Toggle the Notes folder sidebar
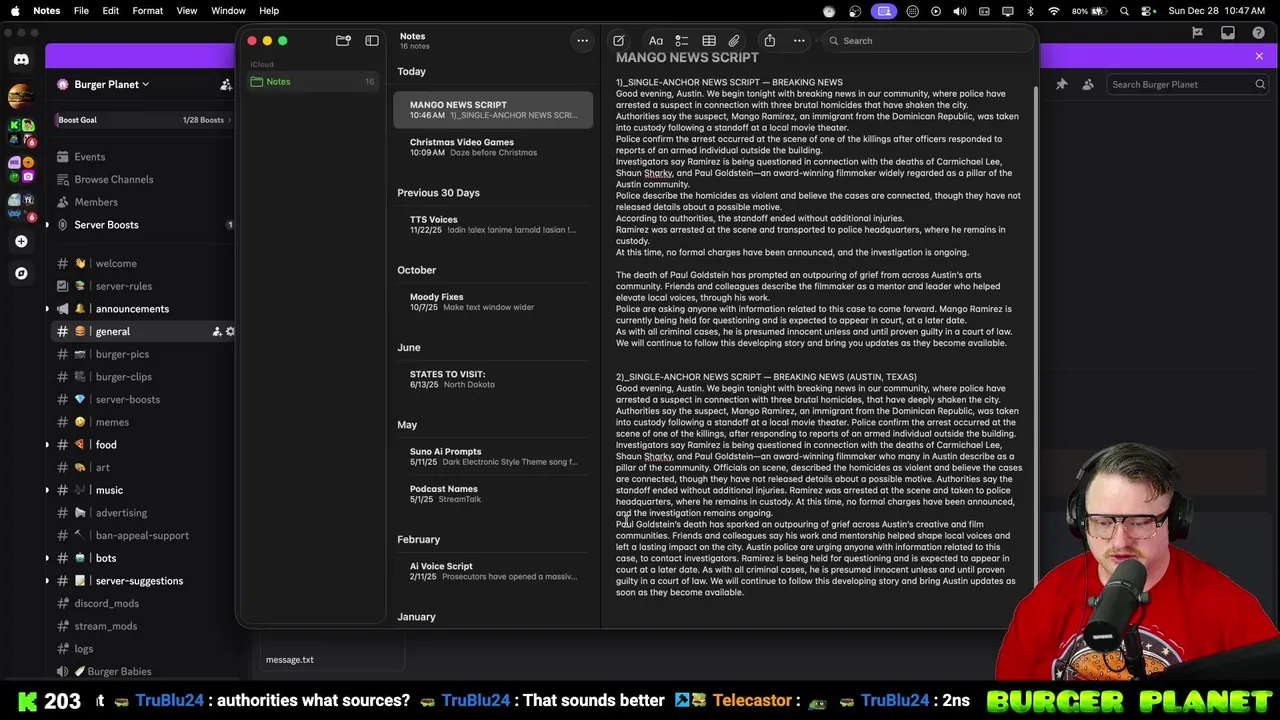Image resolution: width=1280 pixels, height=720 pixels. point(372,41)
